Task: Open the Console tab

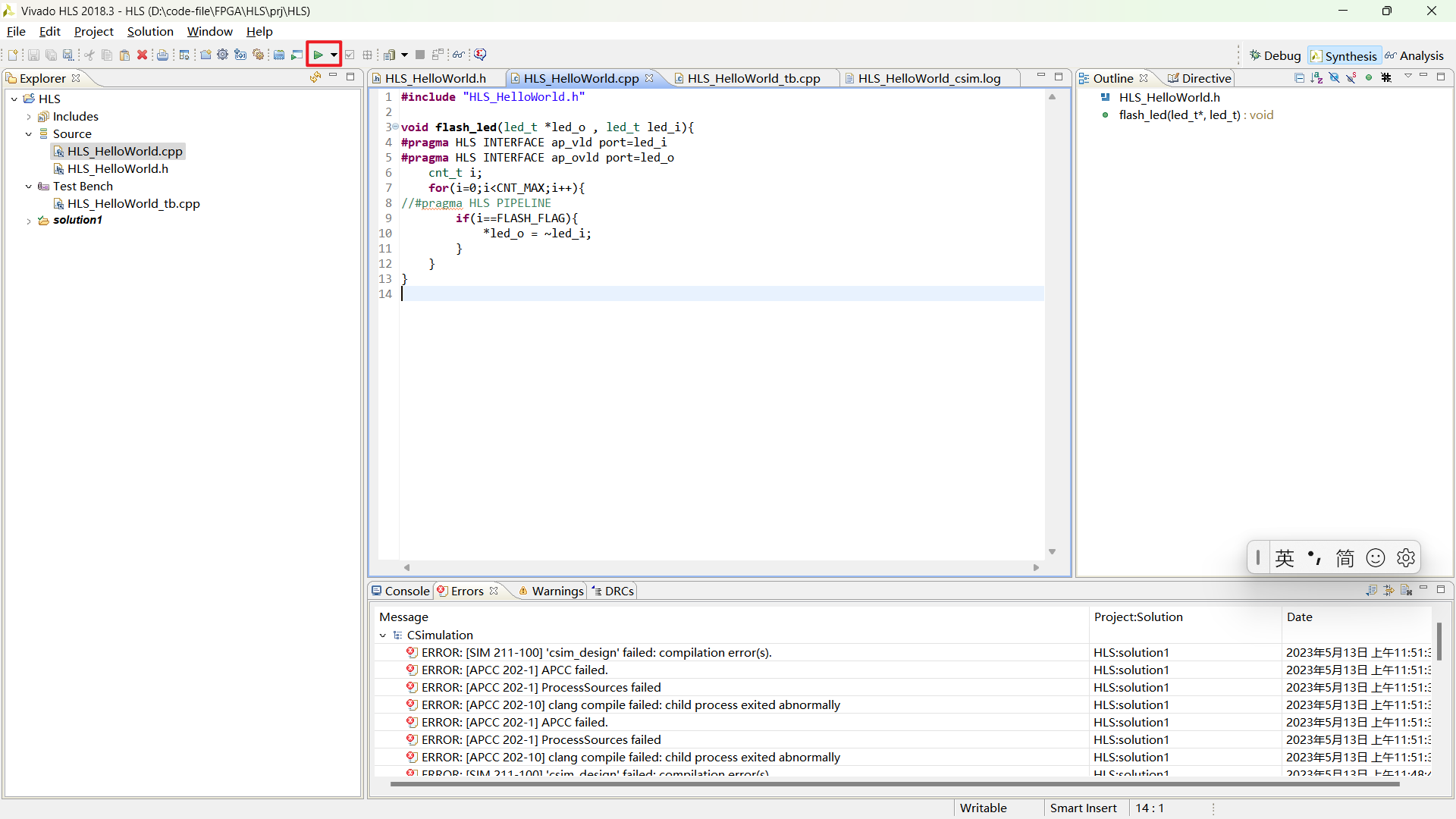Action: pyautogui.click(x=400, y=591)
